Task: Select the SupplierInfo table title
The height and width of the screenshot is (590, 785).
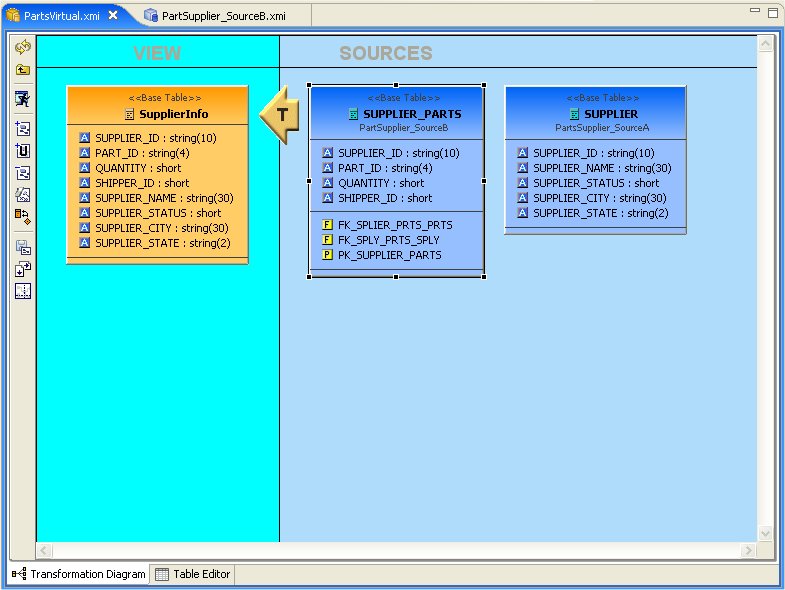Action: pyautogui.click(x=174, y=114)
